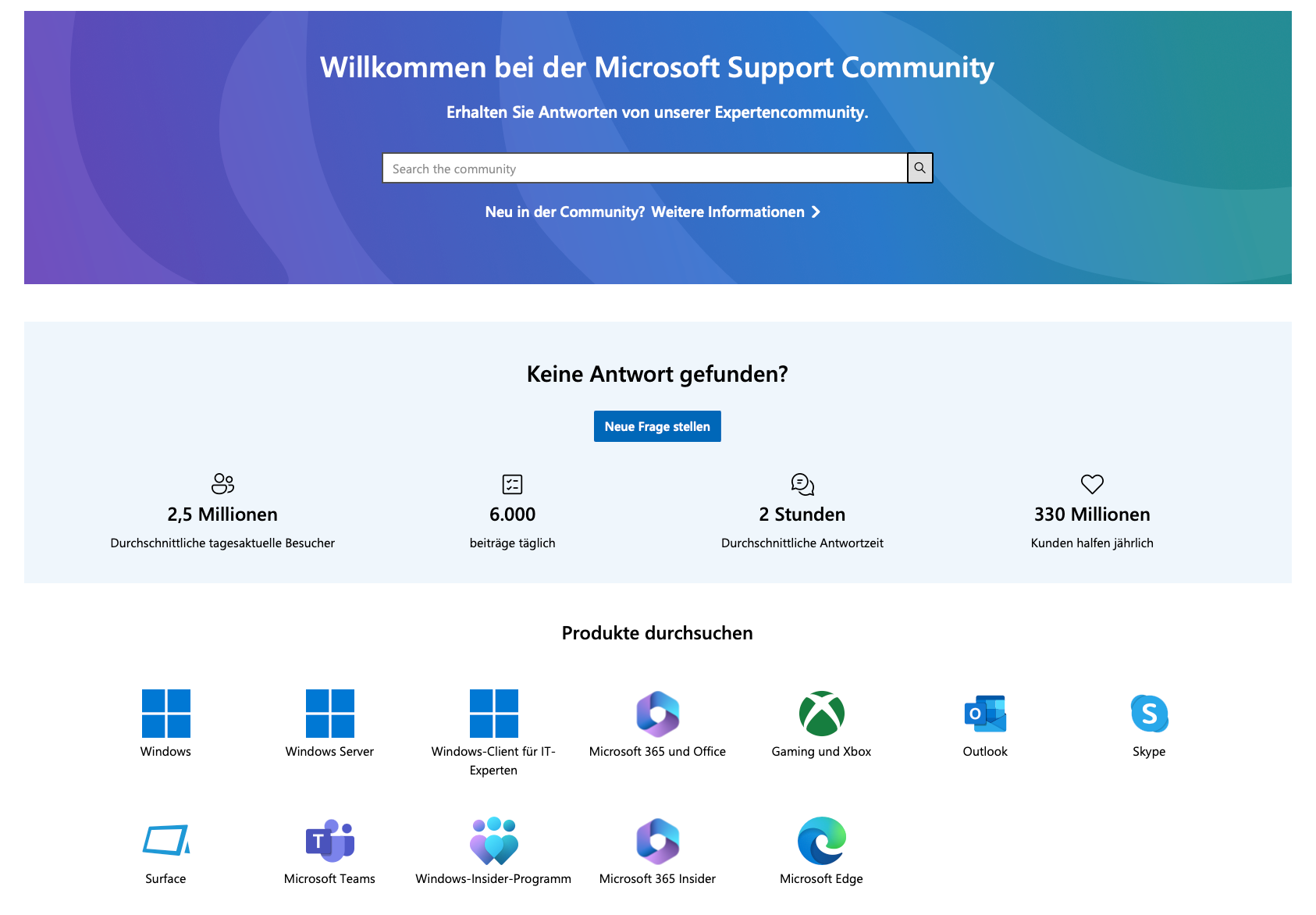
Task: Click the 6.000 statistic text
Action: [512, 514]
